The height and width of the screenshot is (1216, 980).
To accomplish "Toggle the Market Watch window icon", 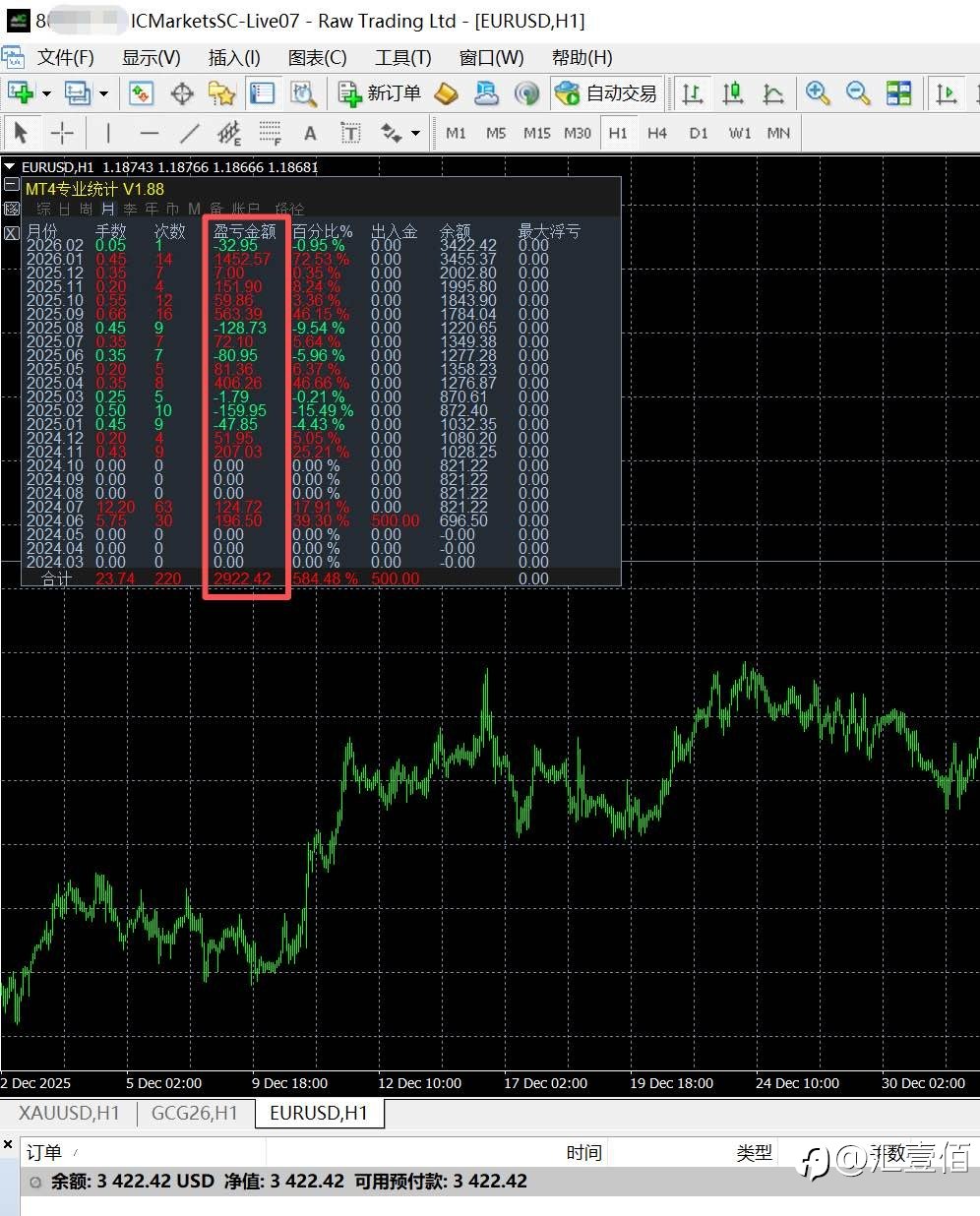I will (x=142, y=93).
